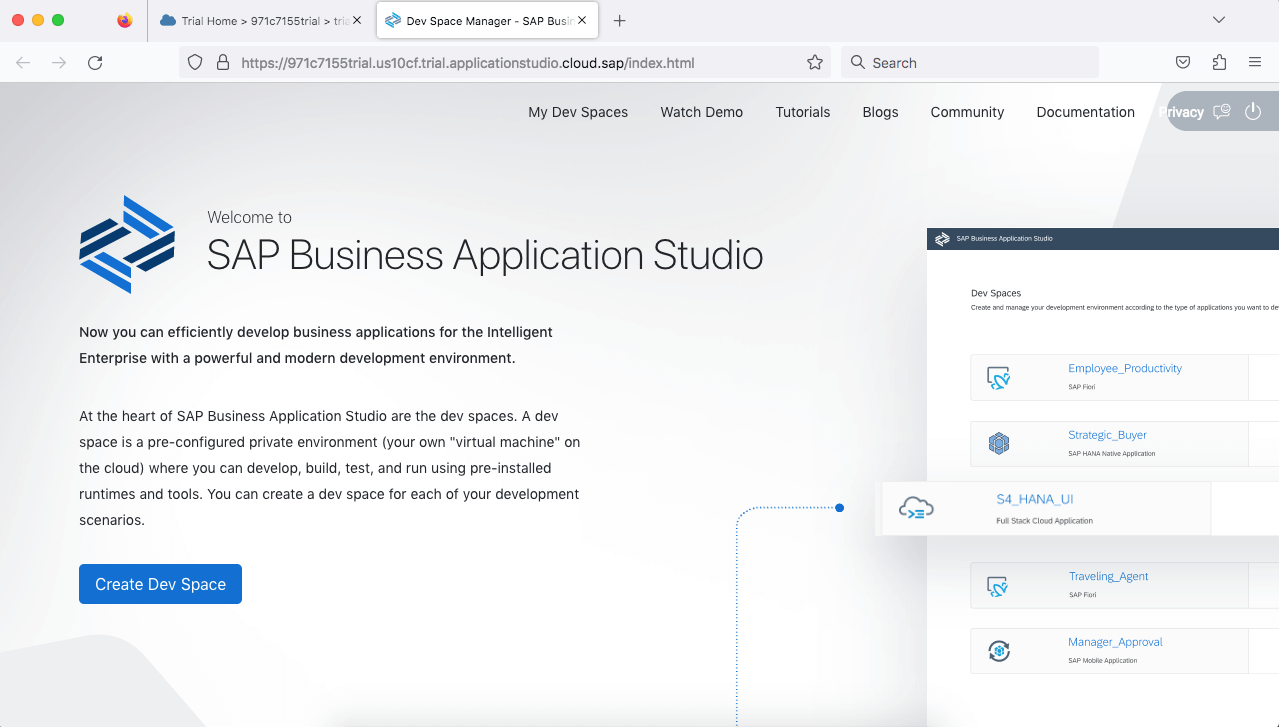Click the SAP Mobile Application label
Screen dimensions: 1279x727
1102,660
